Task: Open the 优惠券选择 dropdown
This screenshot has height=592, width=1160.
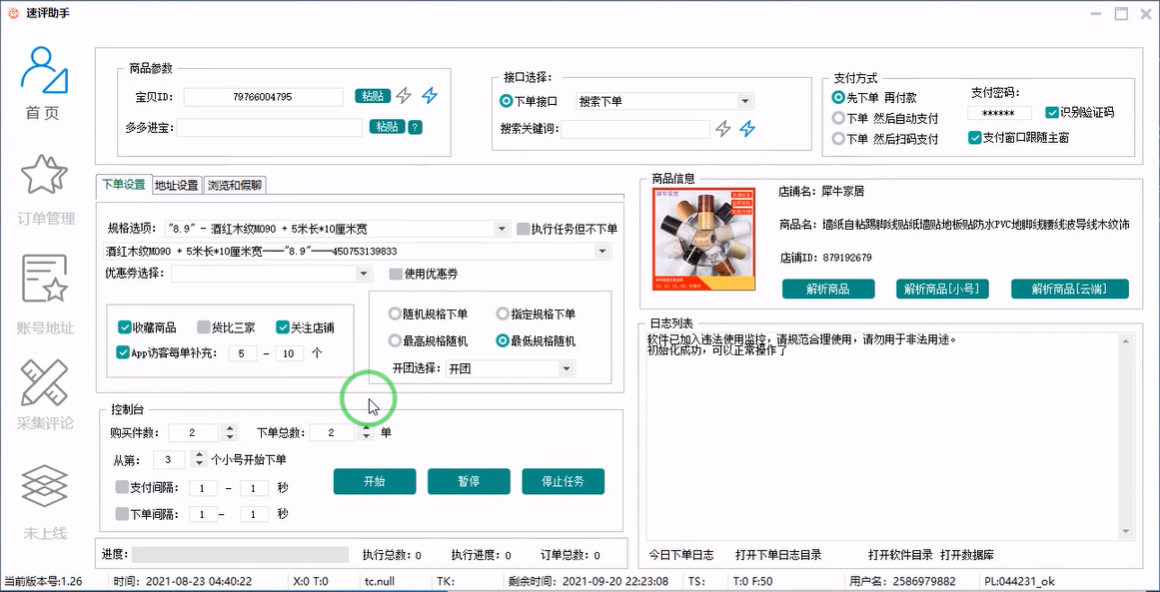Action: (x=363, y=274)
